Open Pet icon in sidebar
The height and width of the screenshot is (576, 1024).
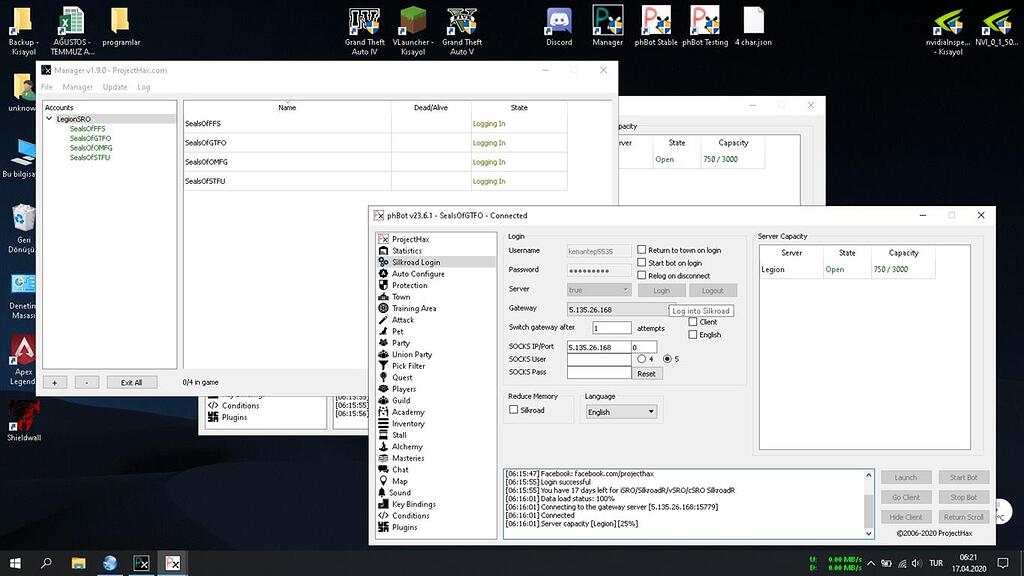click(383, 331)
